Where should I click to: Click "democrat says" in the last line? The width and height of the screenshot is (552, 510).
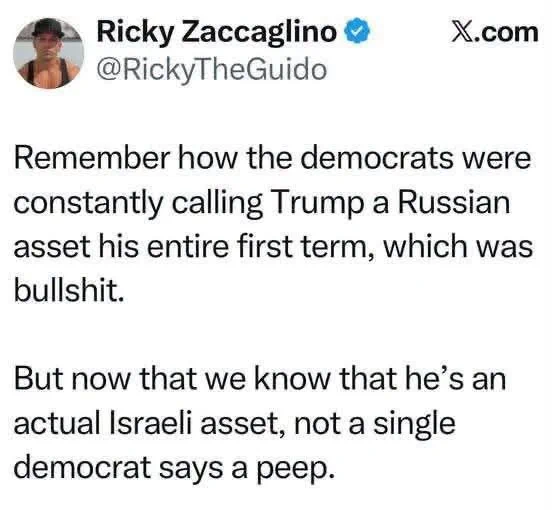pos(119,469)
